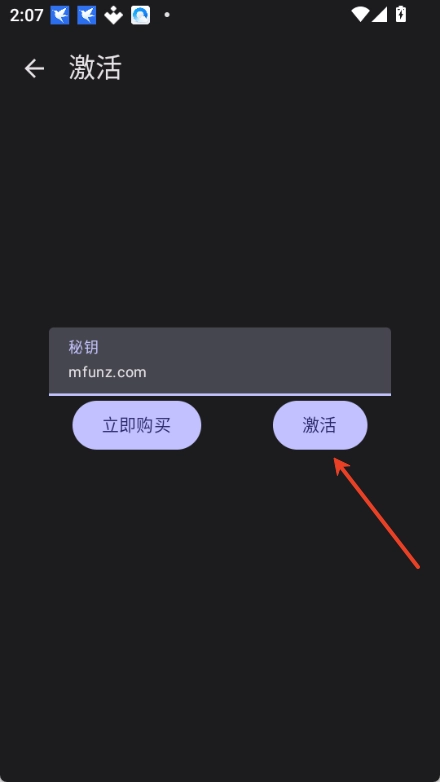Place cursor in the mfunz.com text
This screenshot has width=440, height=782.
[x=107, y=372]
